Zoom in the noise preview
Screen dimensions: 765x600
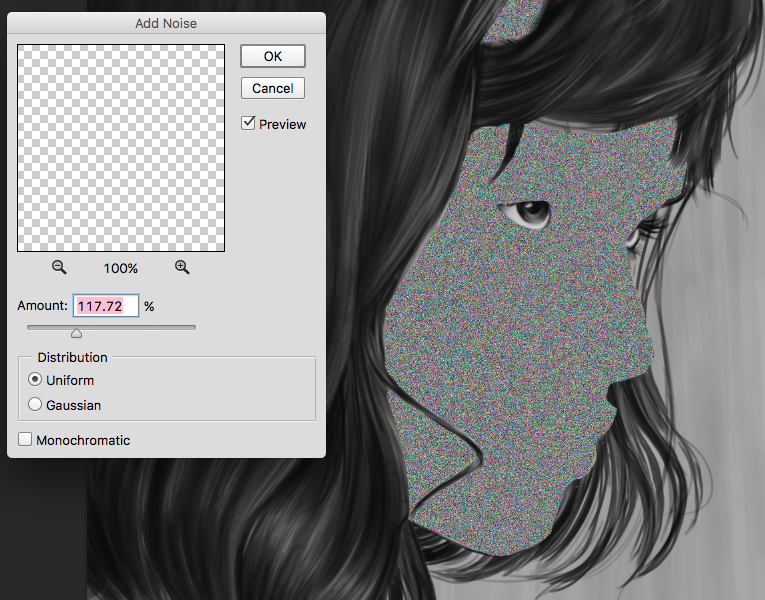click(182, 267)
